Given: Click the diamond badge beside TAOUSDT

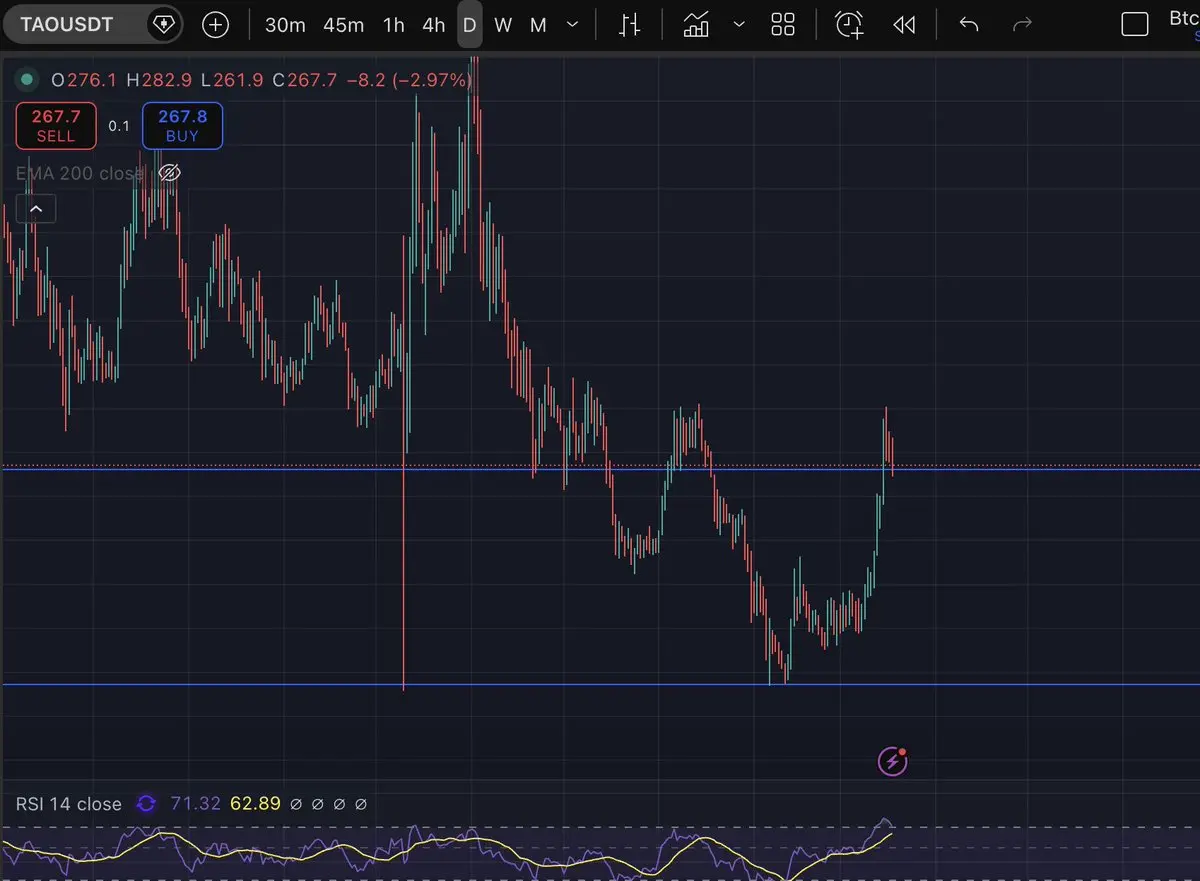Looking at the screenshot, I should (163, 25).
